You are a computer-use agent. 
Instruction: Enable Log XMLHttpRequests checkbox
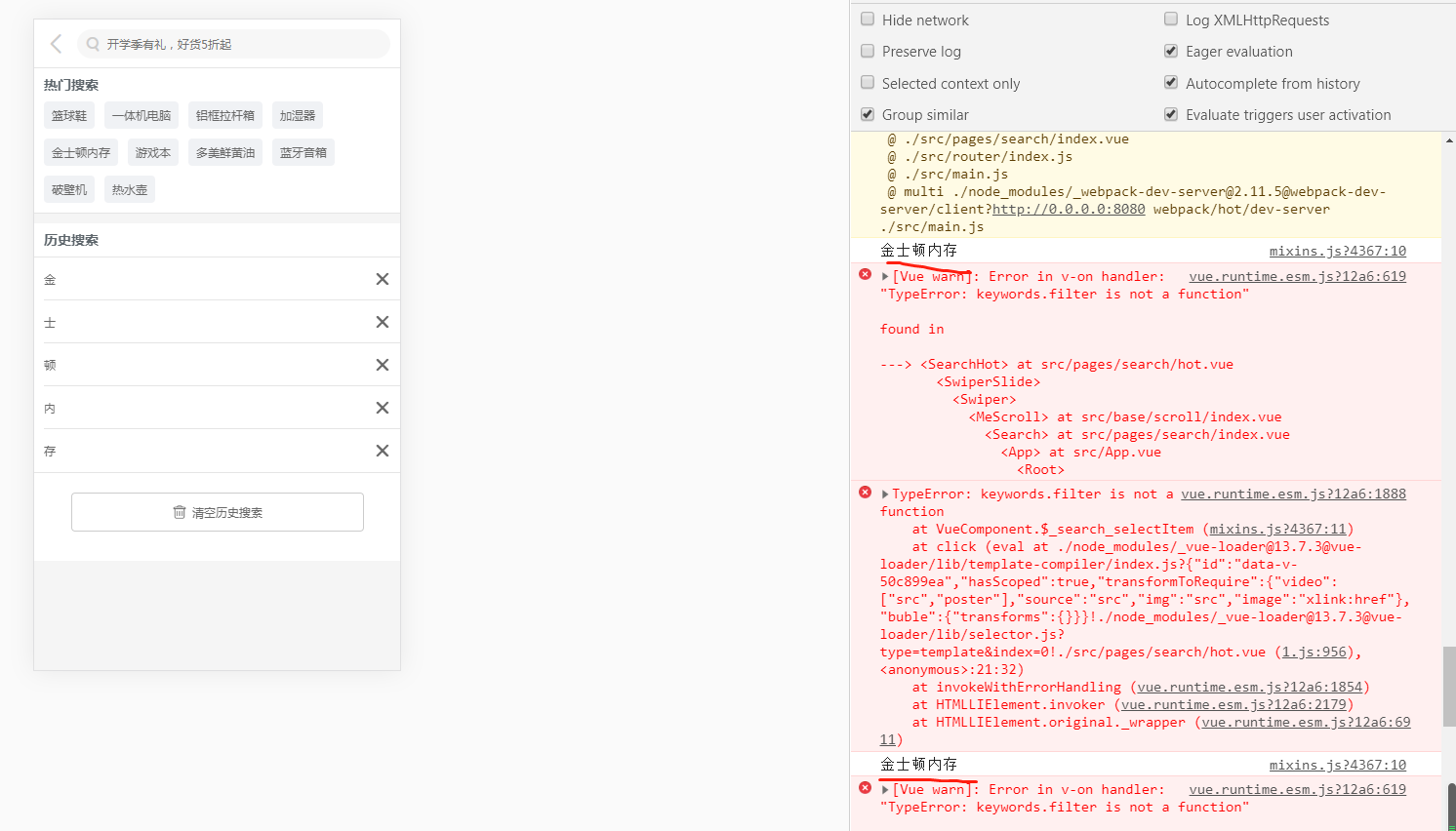click(x=1171, y=19)
